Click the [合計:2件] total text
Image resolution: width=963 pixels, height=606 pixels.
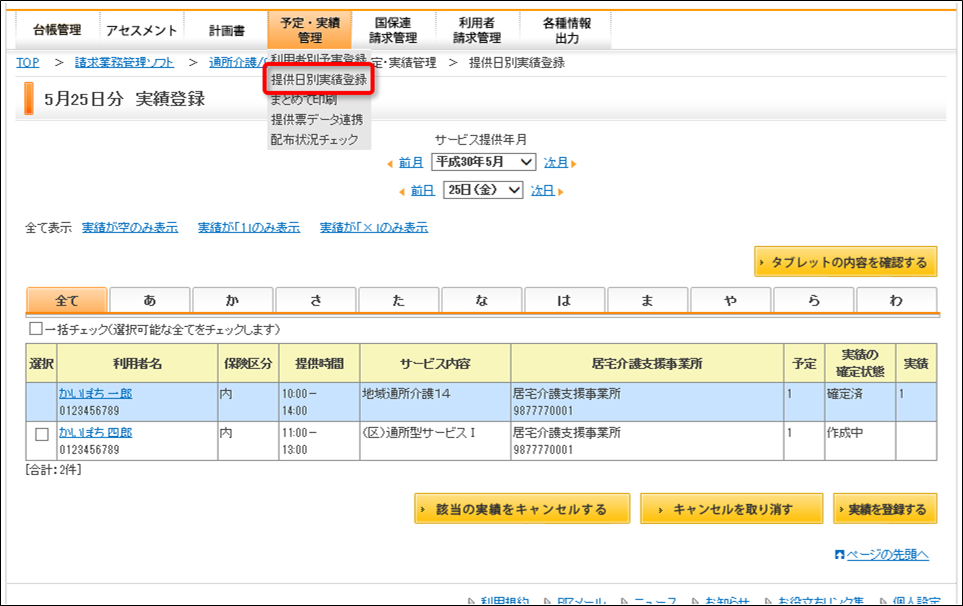click(53, 470)
